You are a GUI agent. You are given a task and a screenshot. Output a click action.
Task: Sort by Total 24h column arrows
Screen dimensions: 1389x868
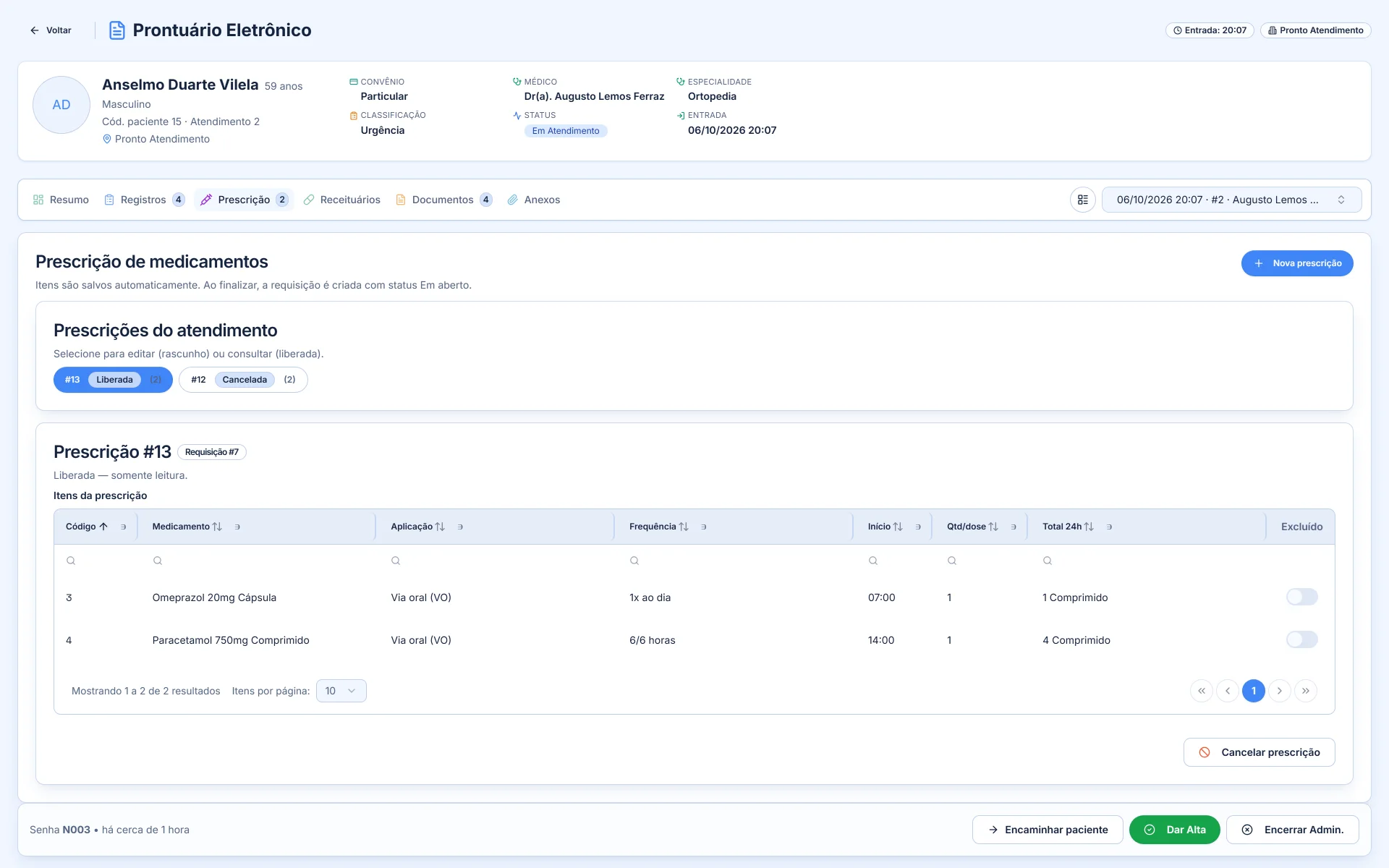point(1089,527)
